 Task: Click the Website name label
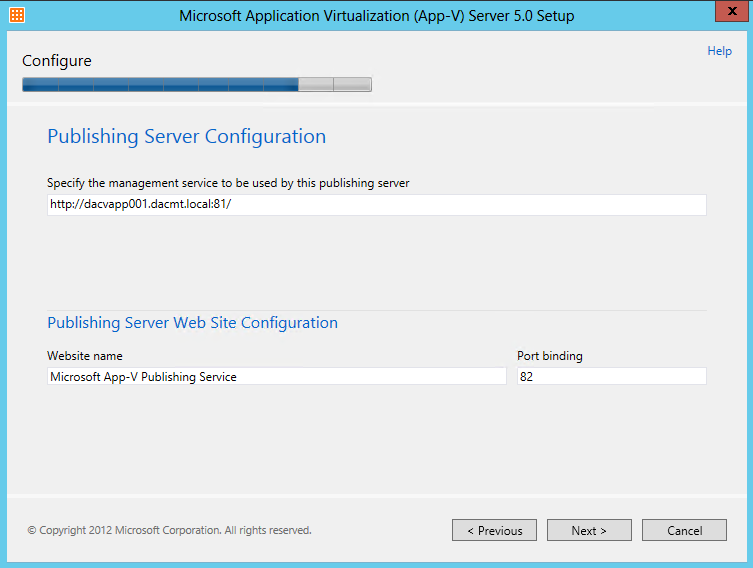point(85,356)
